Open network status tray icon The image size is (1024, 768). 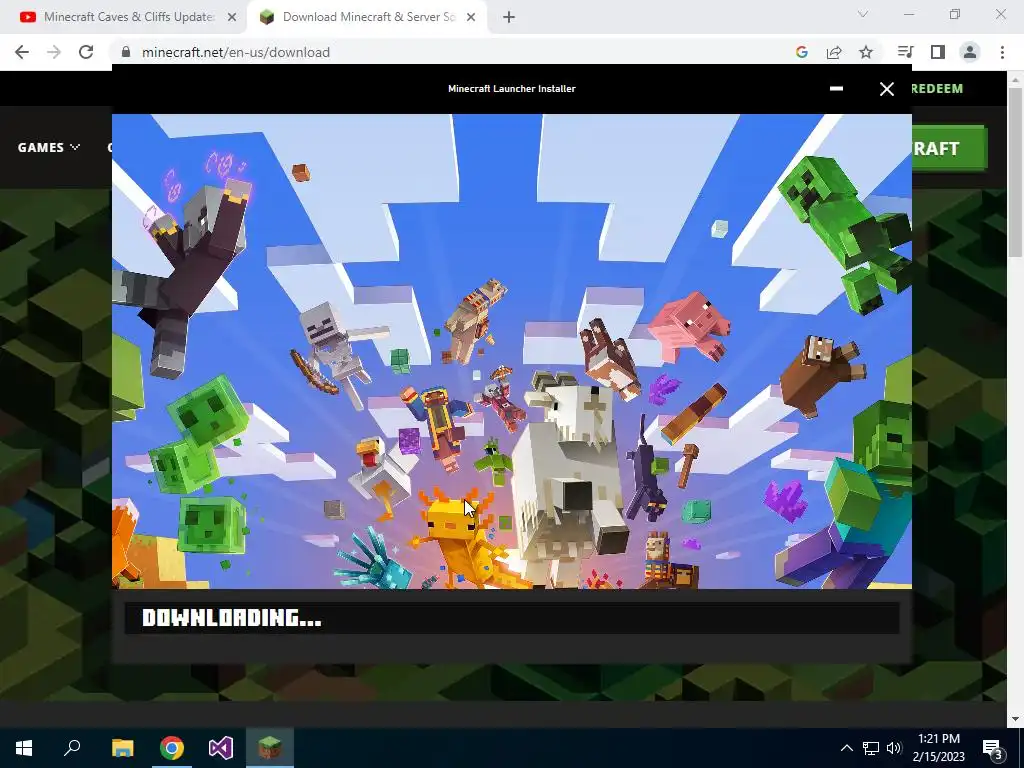(871, 748)
